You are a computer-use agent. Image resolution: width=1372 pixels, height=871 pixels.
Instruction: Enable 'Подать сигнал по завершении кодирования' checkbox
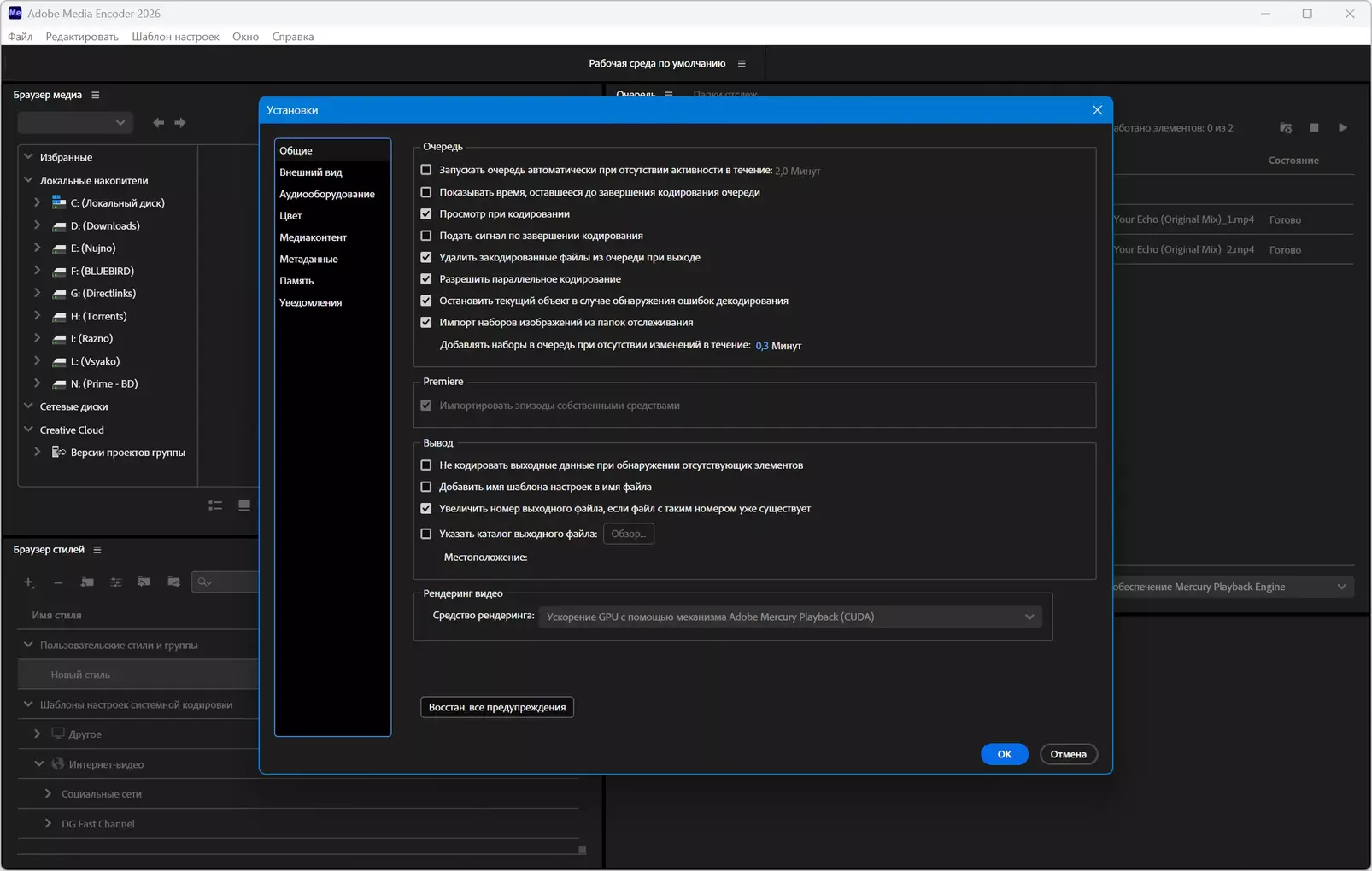coord(426,236)
